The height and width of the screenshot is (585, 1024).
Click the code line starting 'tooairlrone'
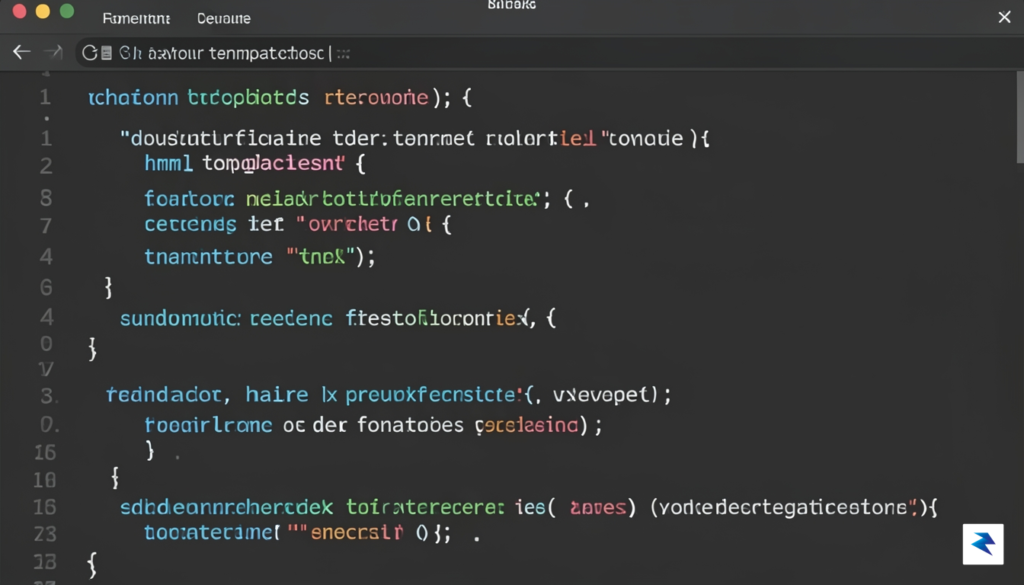coord(374,426)
